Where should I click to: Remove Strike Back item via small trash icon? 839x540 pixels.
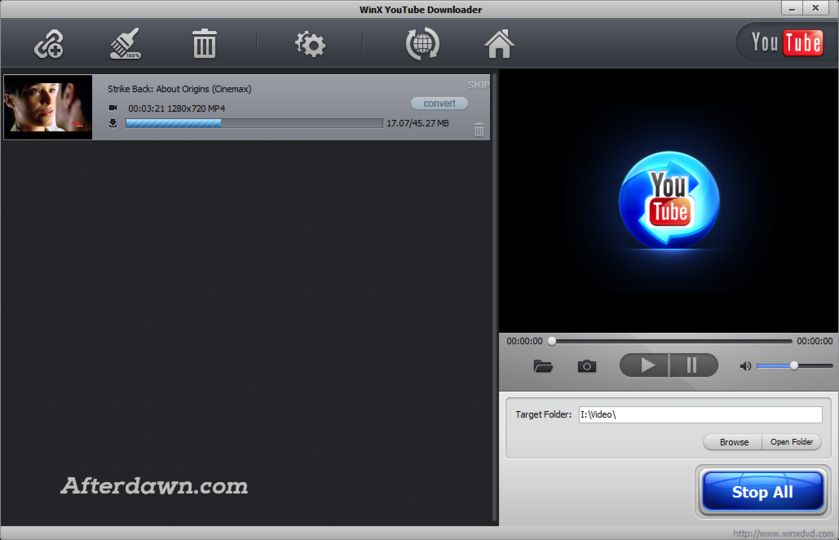pos(479,129)
